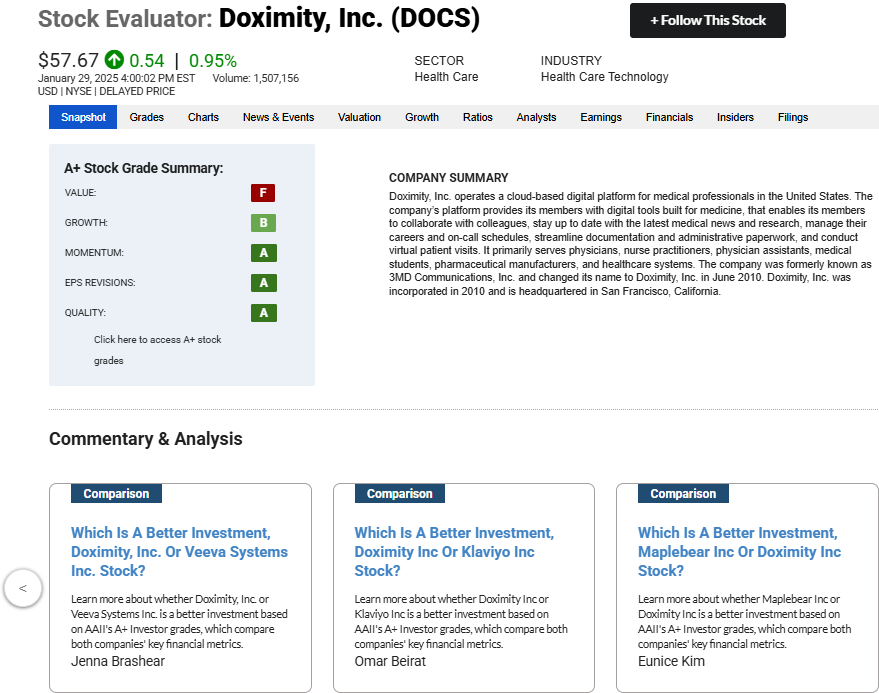879x693 pixels.
Task: Go to the News & Events tab
Action: point(278,117)
